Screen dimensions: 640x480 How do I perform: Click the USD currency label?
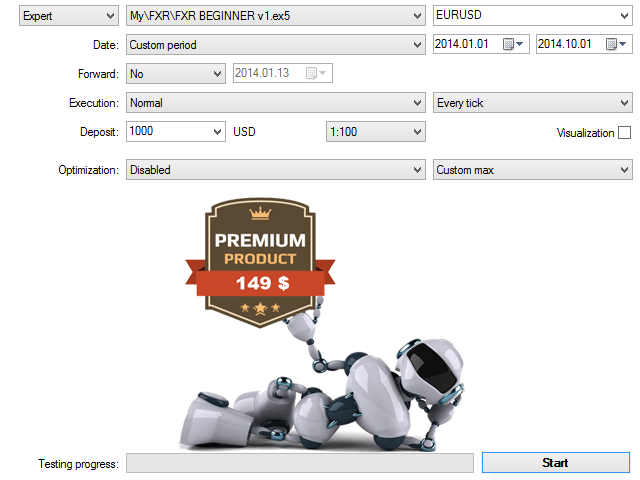[244, 131]
